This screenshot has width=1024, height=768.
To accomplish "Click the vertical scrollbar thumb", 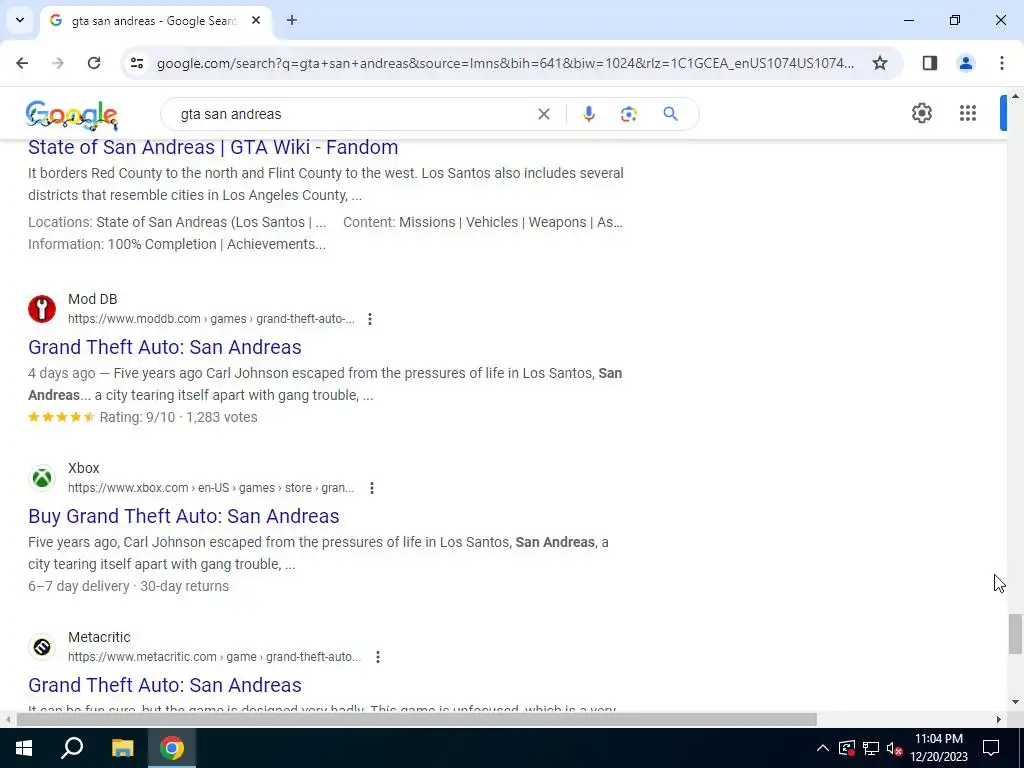I will tap(1014, 633).
